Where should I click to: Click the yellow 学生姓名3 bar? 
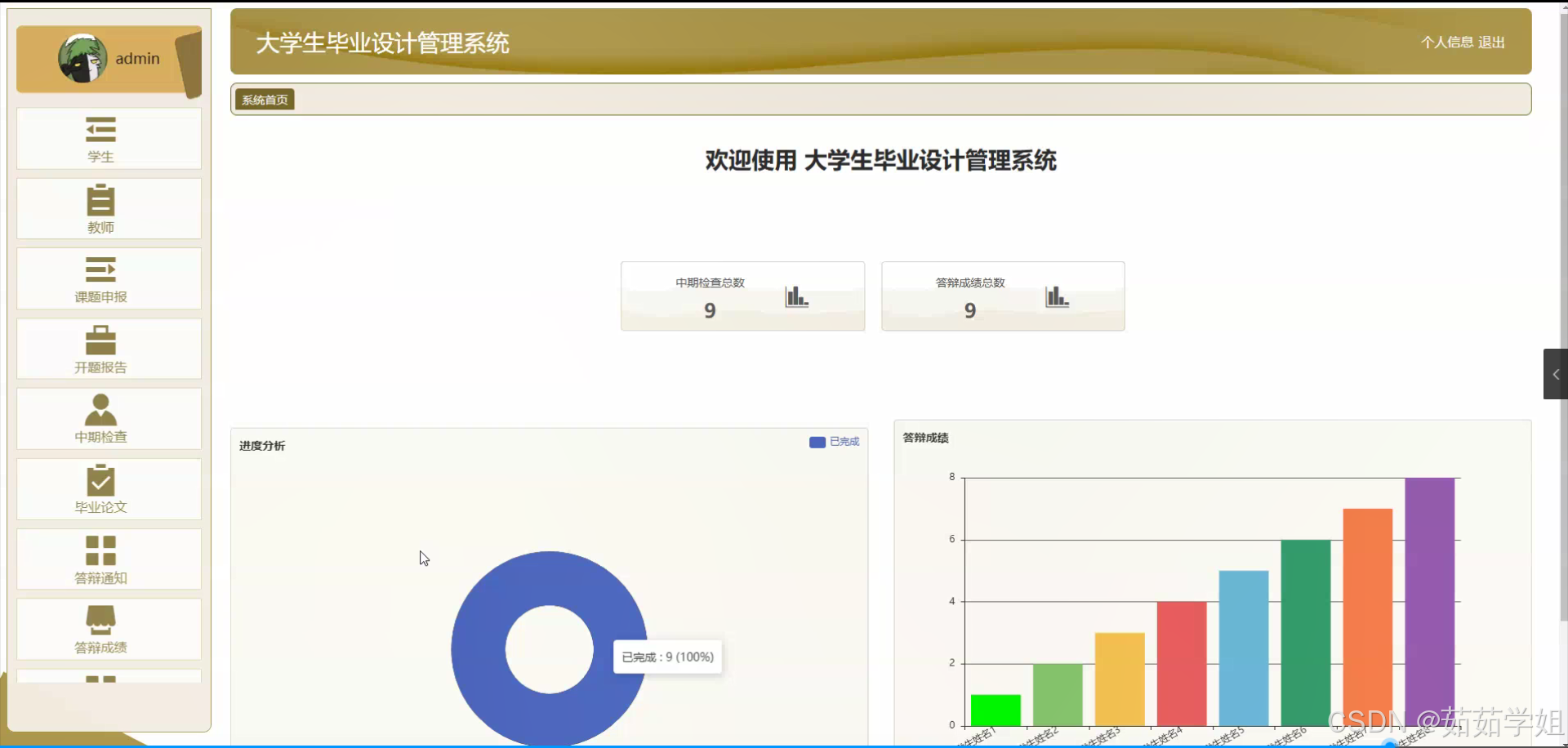1120,679
